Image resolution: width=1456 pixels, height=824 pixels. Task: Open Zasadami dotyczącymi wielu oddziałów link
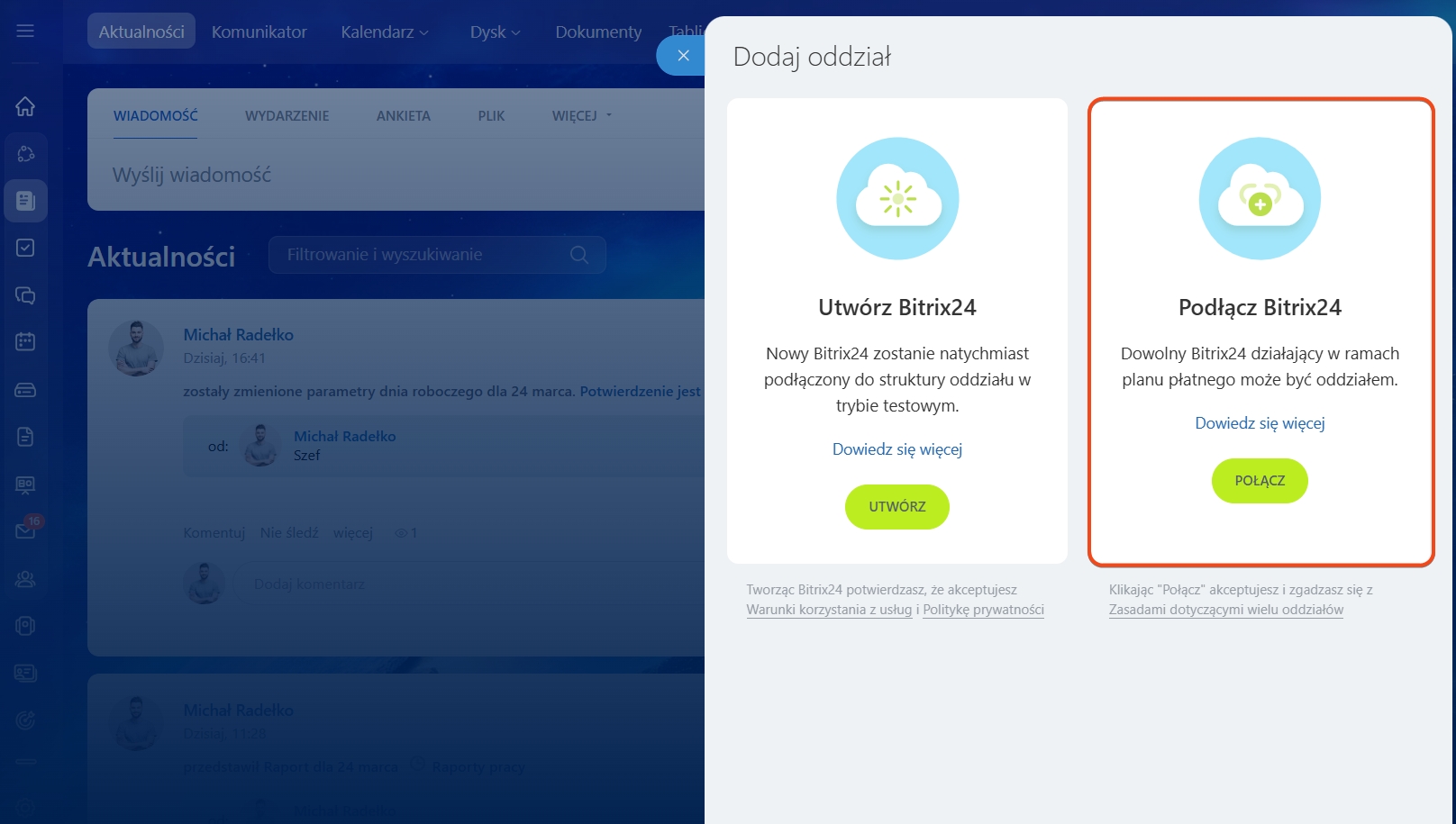1225,610
